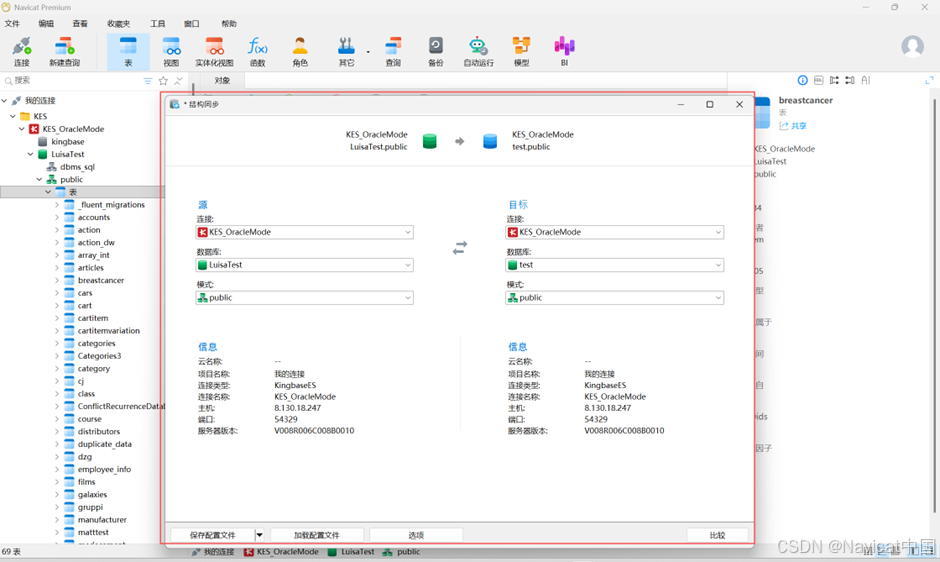The image size is (940, 562).
Task: Click the AI panel icon at right
Action: [x=866, y=80]
